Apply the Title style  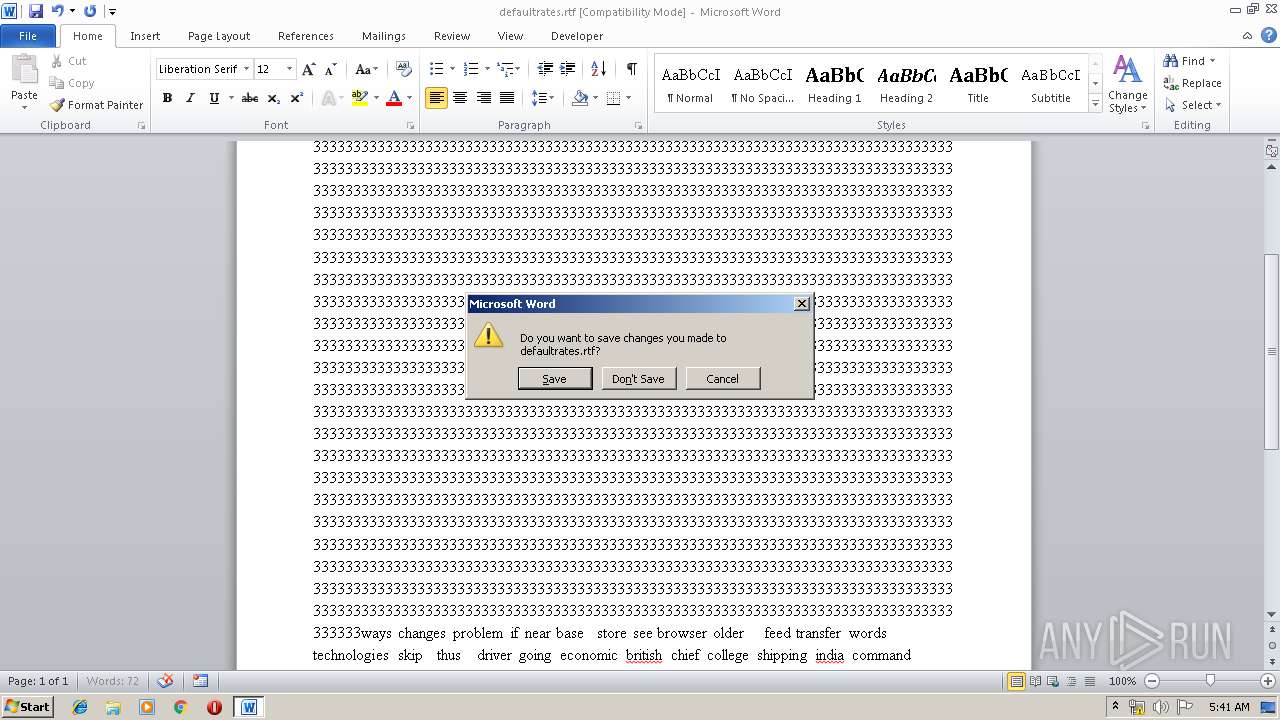(x=978, y=84)
